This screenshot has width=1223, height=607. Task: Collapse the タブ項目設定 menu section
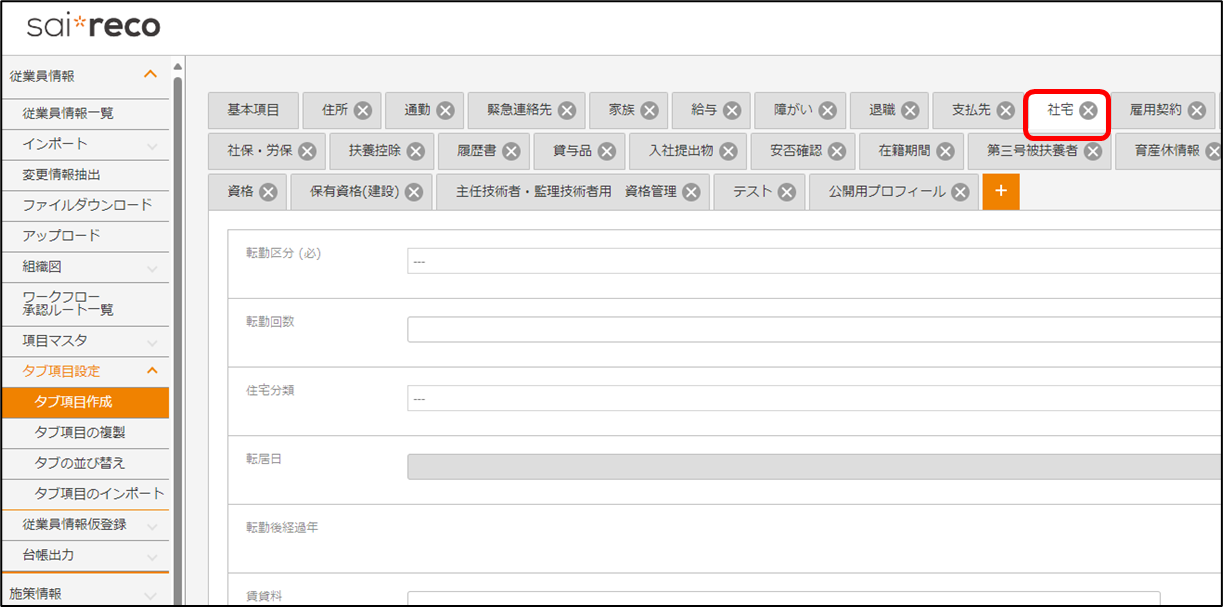tap(151, 371)
